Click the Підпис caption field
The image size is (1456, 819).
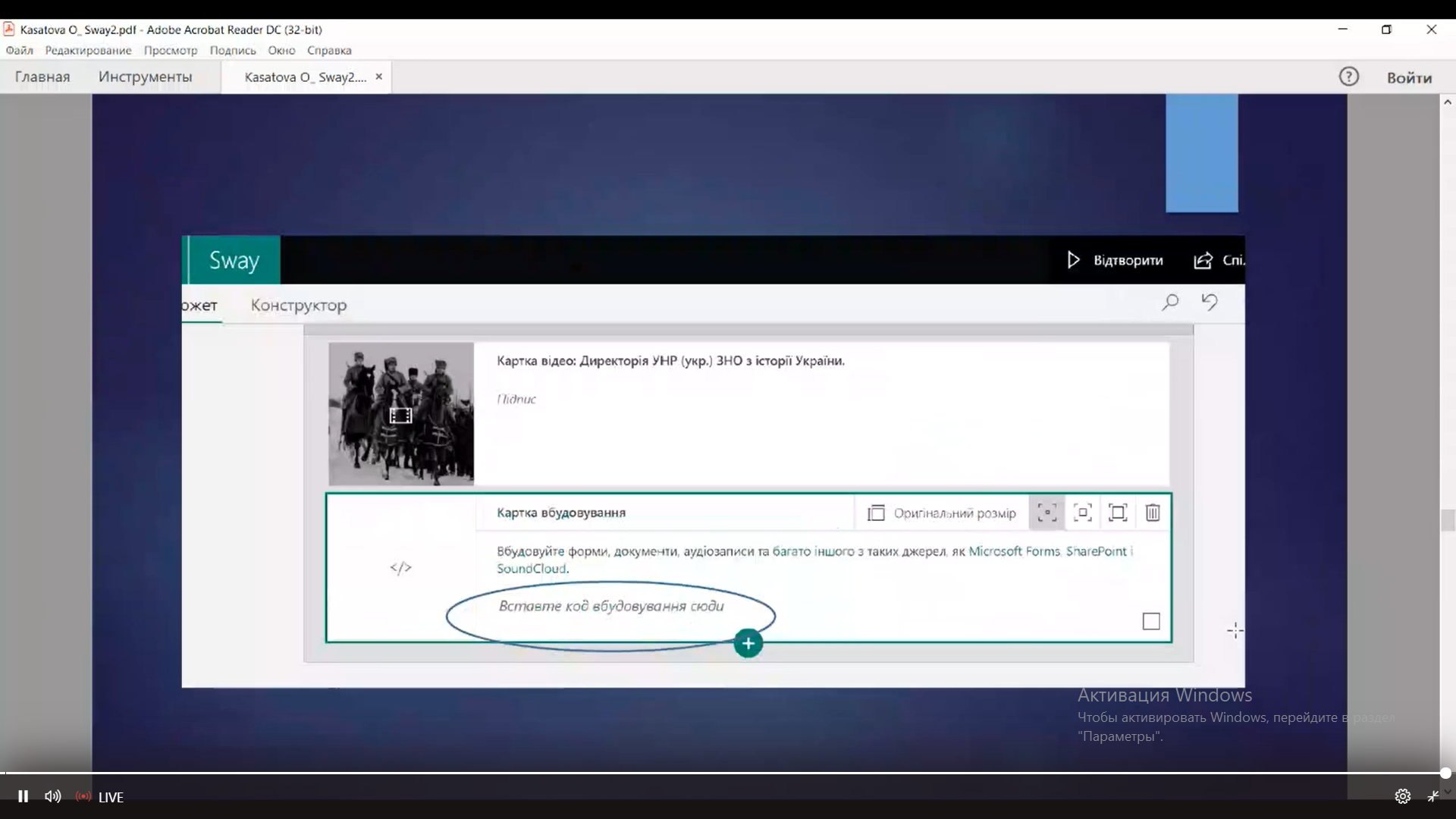coord(516,399)
